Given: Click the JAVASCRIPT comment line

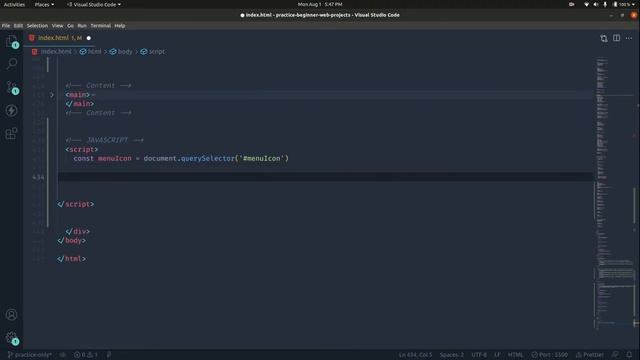Looking at the screenshot, I should 104,140.
